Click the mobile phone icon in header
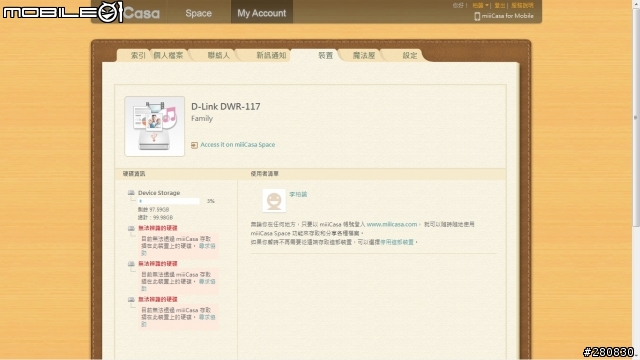The height and width of the screenshot is (360, 640). [x=477, y=16]
